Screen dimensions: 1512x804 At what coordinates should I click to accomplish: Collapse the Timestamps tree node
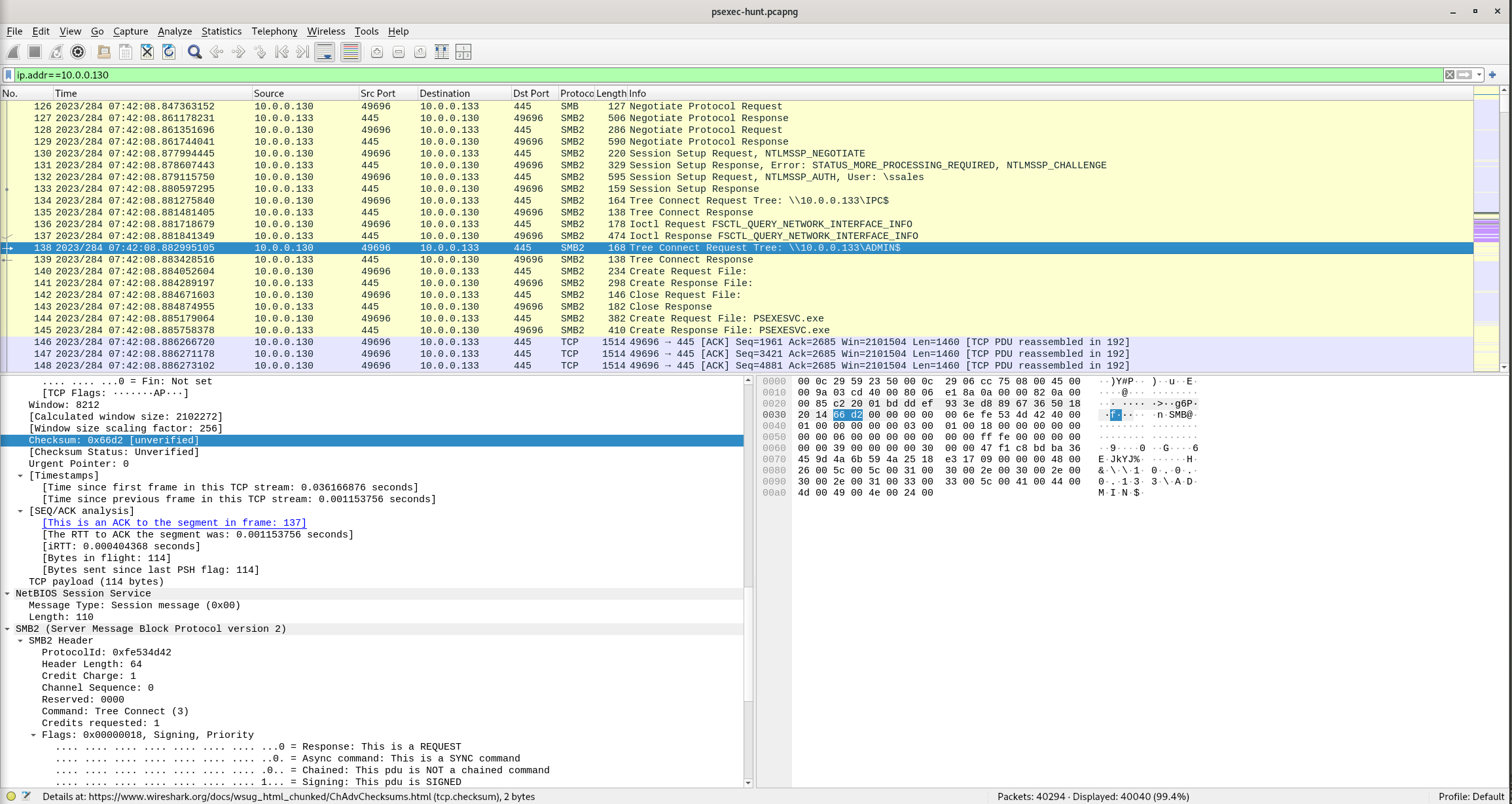point(20,476)
